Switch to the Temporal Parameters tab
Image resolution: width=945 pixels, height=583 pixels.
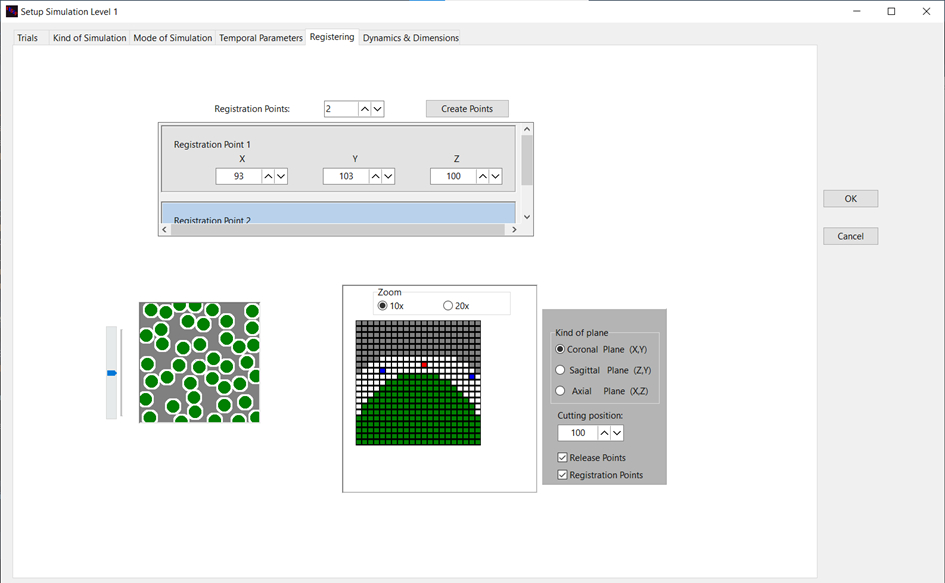[260, 38]
